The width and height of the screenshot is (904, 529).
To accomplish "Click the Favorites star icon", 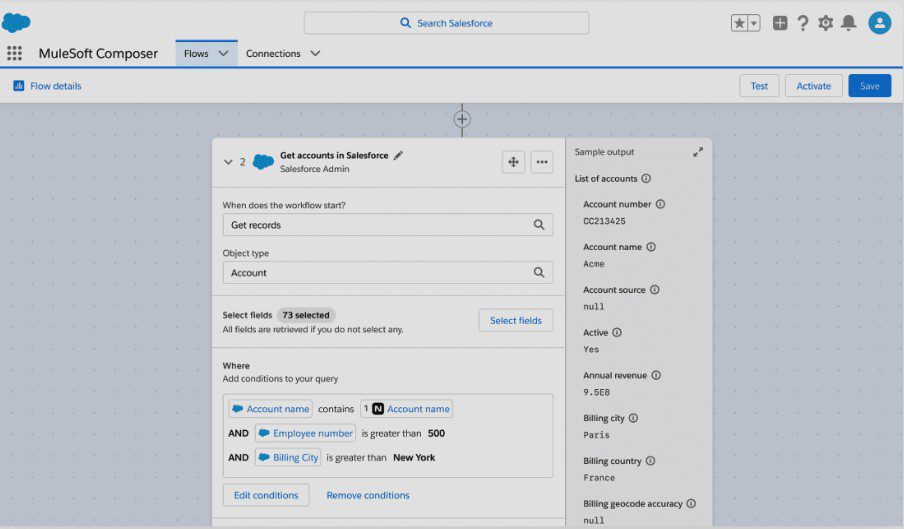I will tap(739, 23).
